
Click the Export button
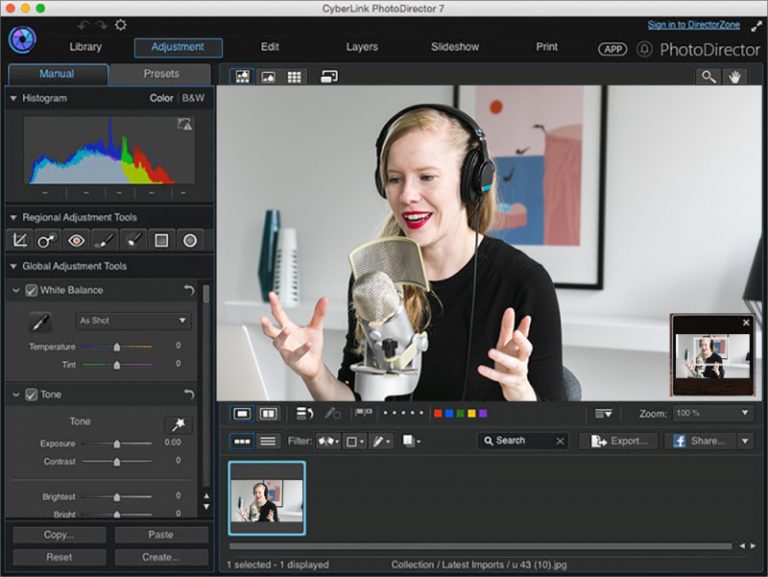pyautogui.click(x=618, y=441)
